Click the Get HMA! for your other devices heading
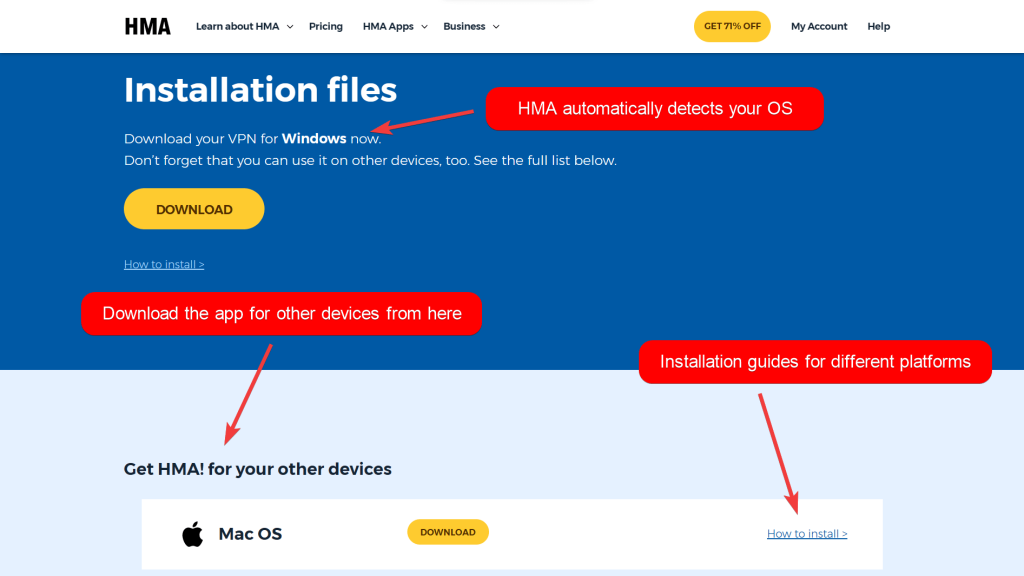 pos(257,469)
